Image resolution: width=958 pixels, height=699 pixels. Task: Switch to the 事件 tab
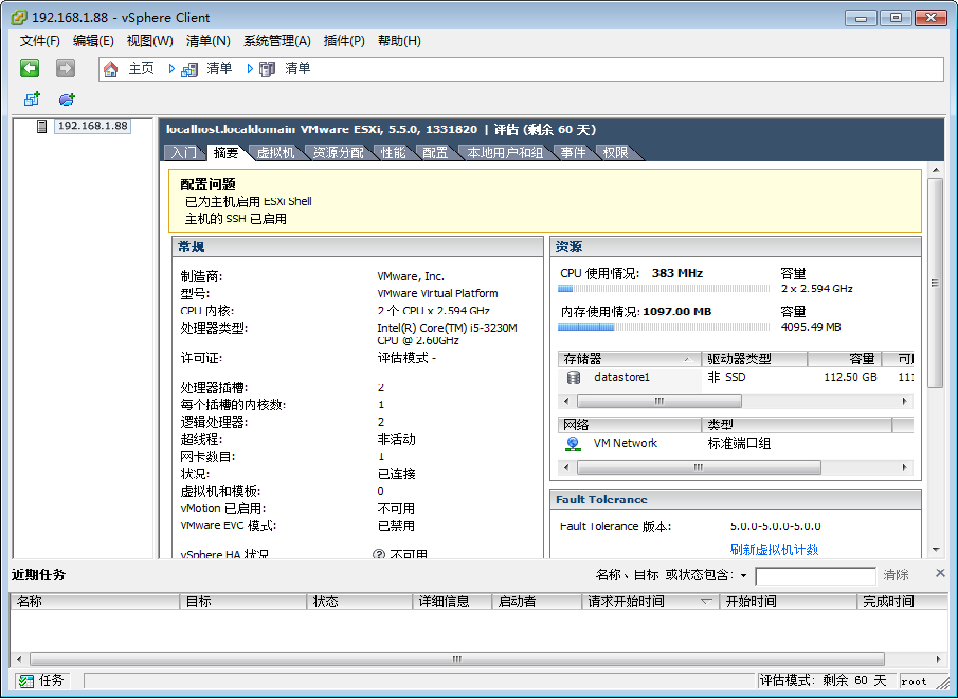click(x=572, y=153)
